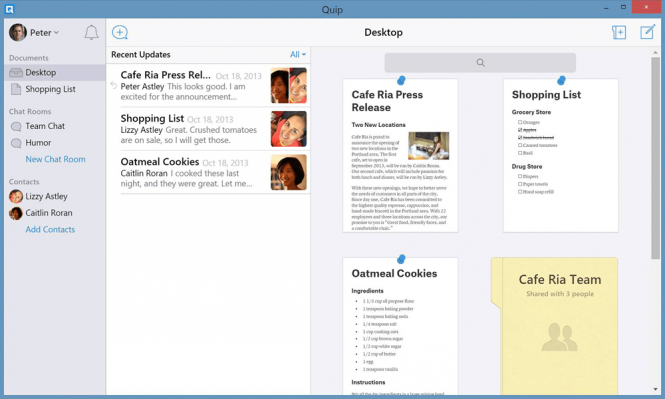Open Caitlin Roran contact
This screenshot has height=399, width=665.
point(55,213)
